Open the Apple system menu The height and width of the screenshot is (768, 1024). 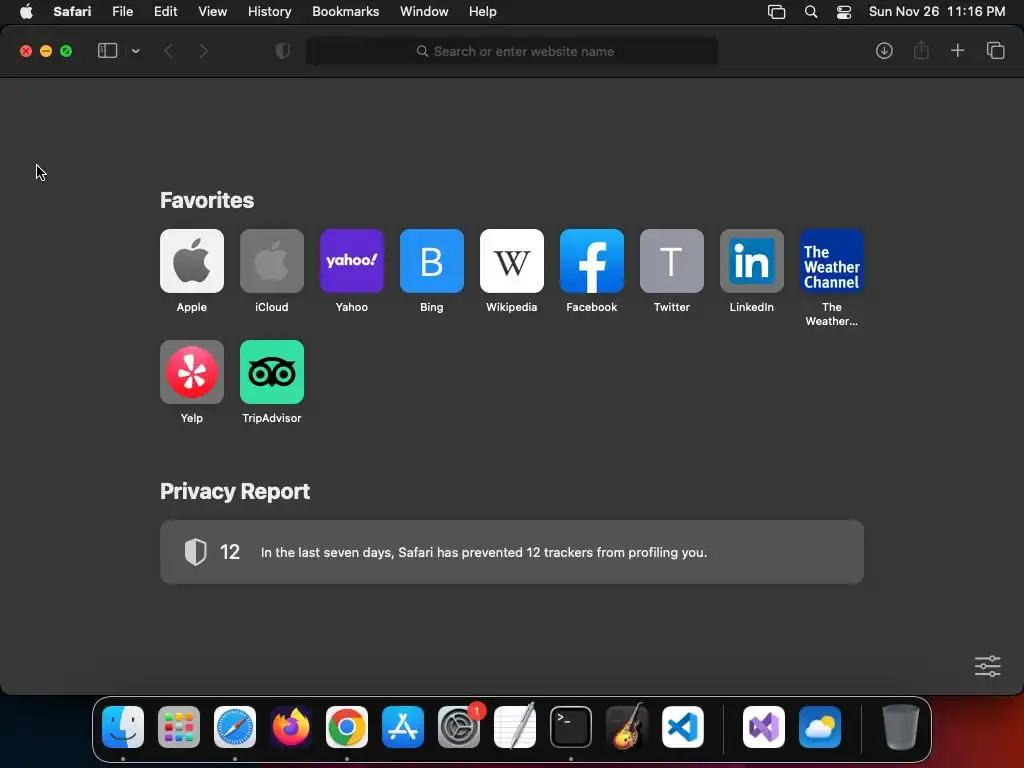click(x=26, y=12)
